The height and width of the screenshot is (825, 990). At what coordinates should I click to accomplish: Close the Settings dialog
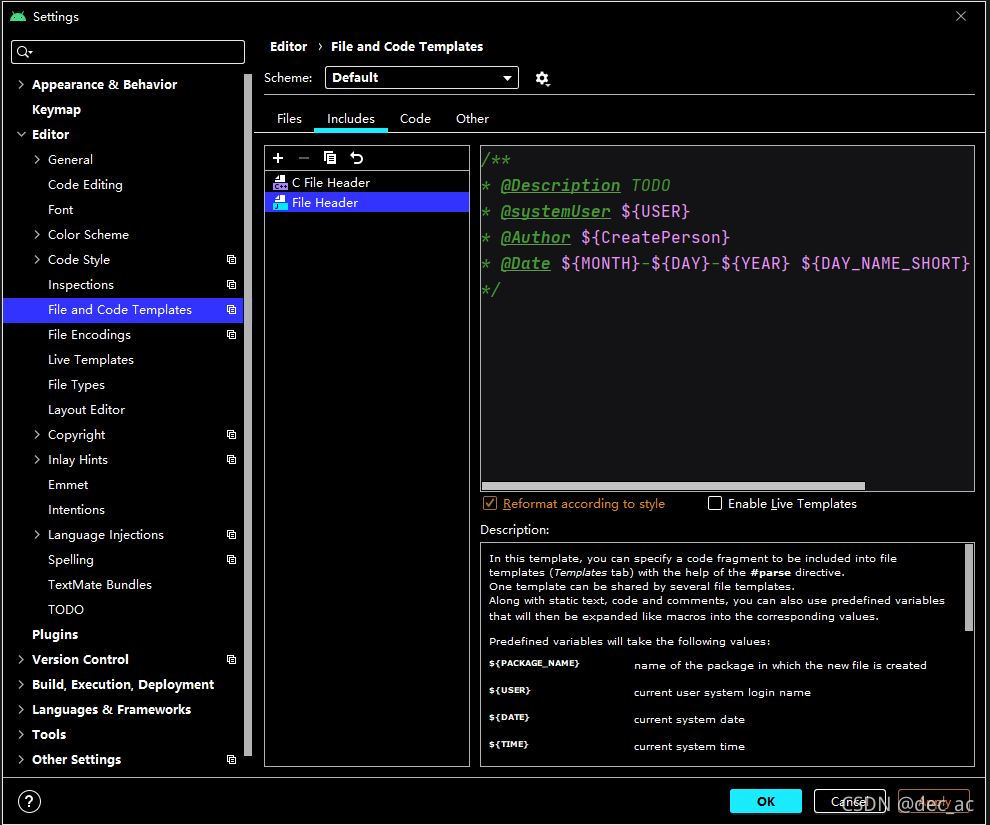pos(960,16)
